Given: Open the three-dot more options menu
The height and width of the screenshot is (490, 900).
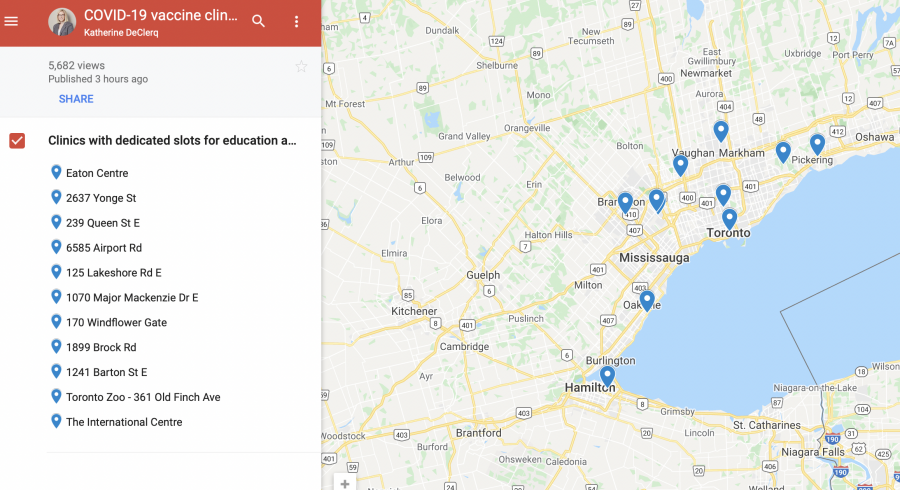Looking at the screenshot, I should [296, 21].
